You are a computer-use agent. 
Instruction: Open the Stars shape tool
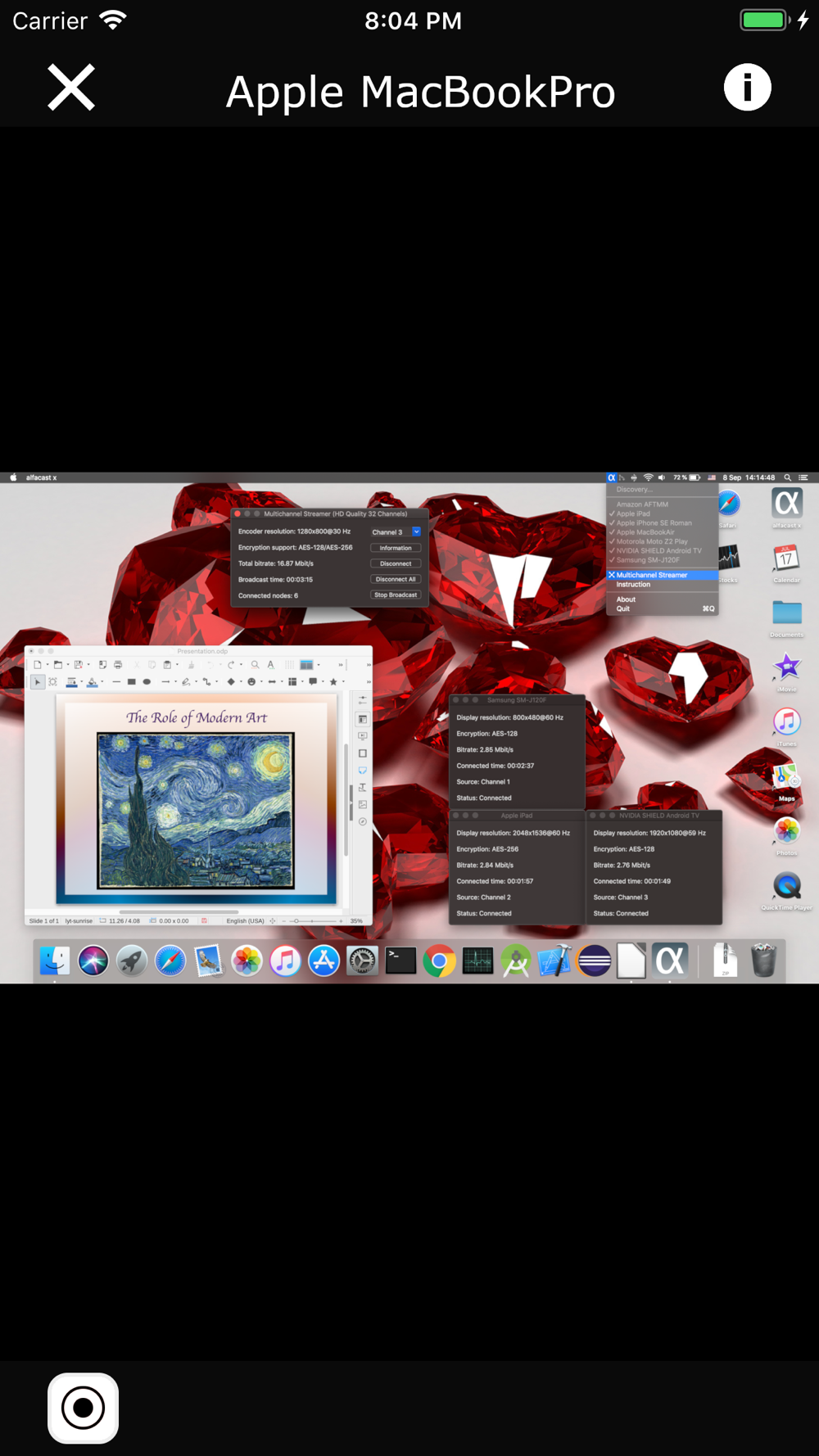[333, 681]
